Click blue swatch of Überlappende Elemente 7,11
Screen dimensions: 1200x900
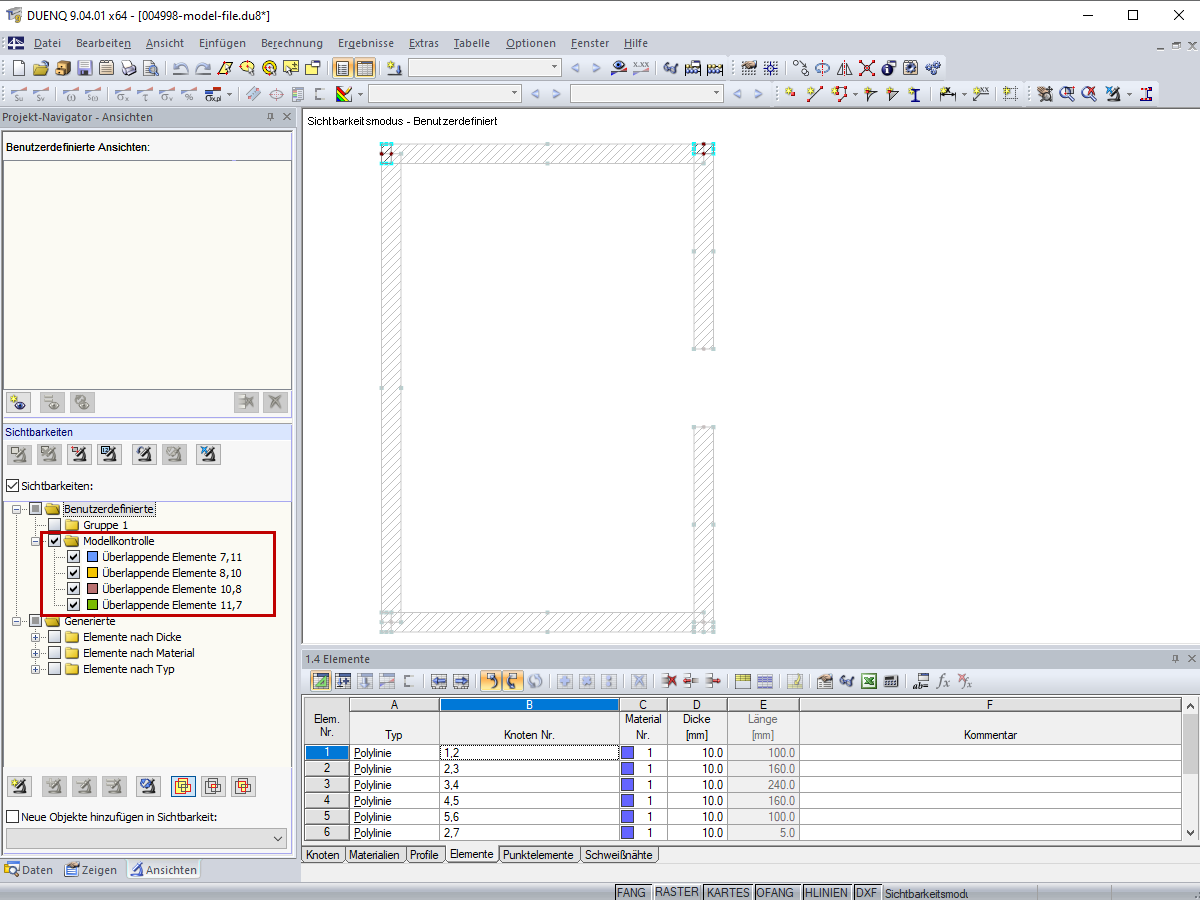(x=93, y=557)
